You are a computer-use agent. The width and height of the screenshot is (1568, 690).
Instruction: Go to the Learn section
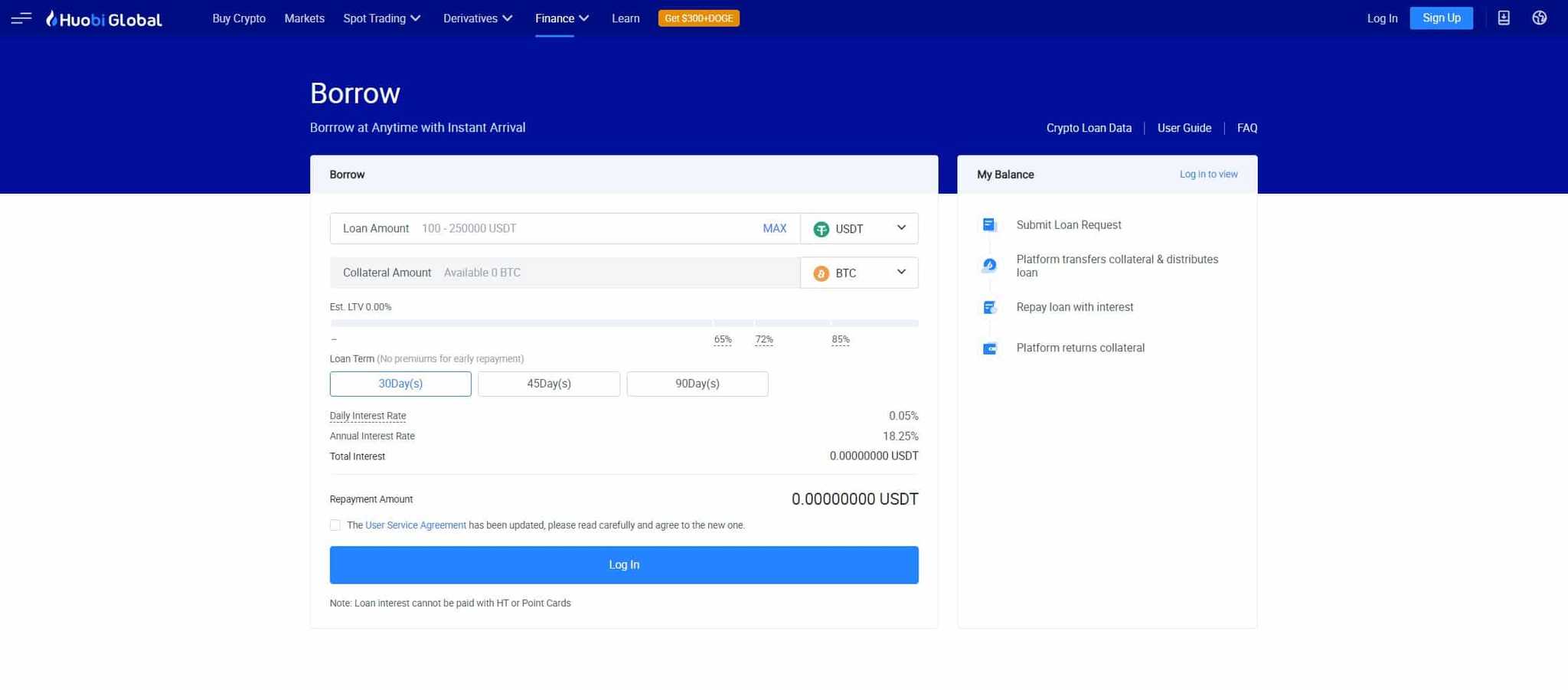[x=625, y=18]
